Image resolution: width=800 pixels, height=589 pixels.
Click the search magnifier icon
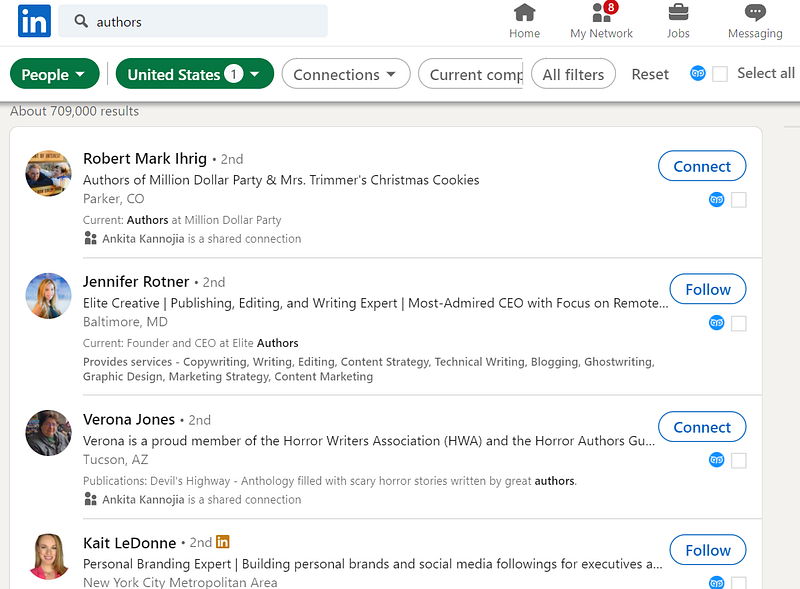[x=81, y=21]
